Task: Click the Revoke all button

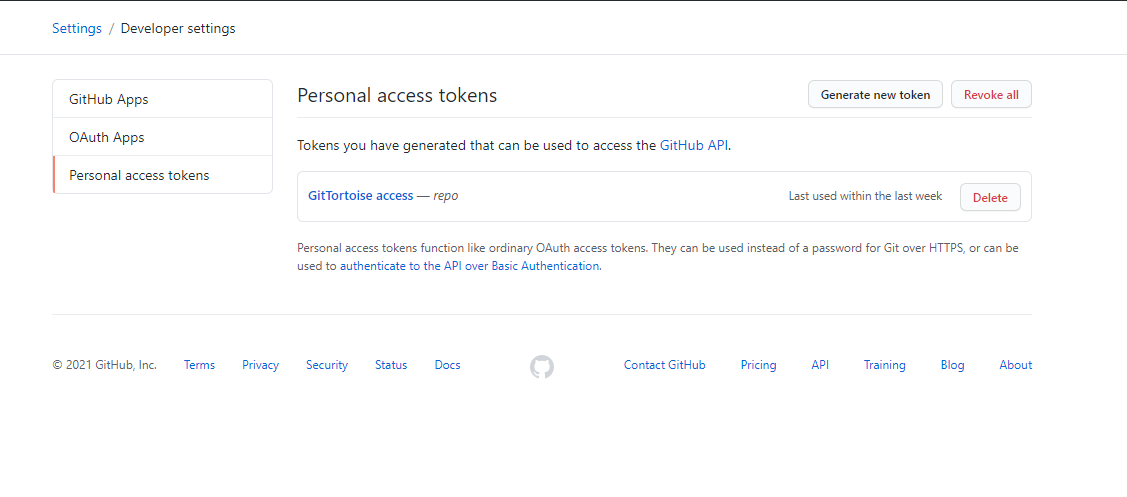Action: point(991,94)
